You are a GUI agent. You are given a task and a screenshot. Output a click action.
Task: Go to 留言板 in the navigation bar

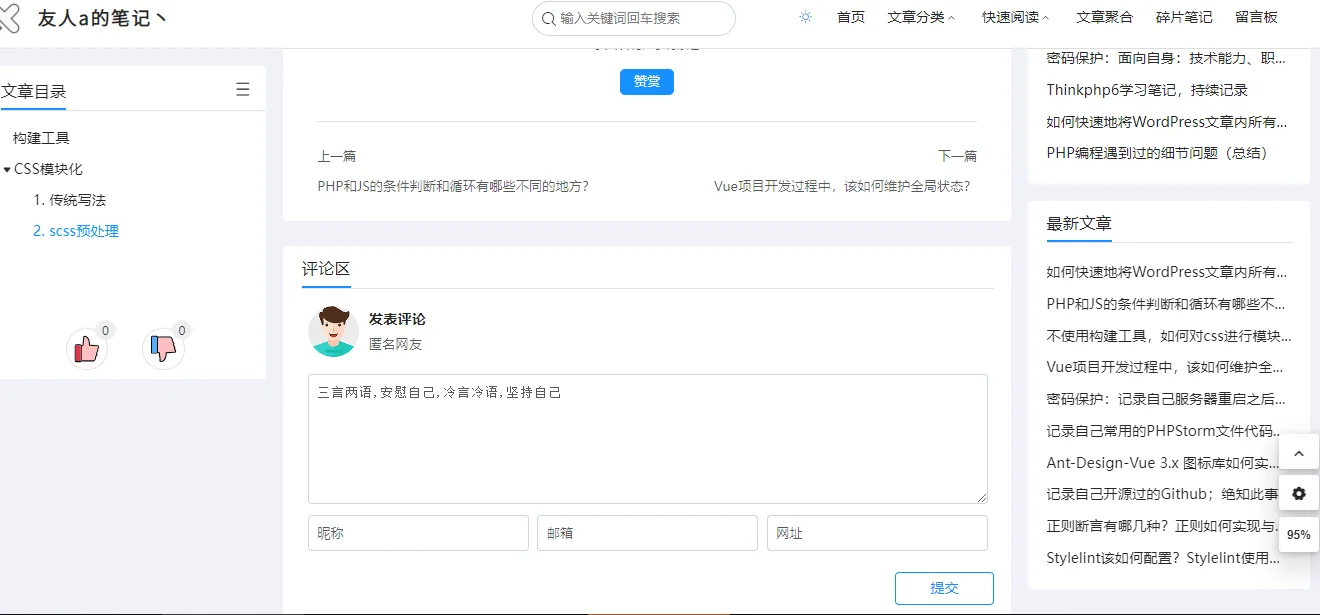click(x=1256, y=16)
